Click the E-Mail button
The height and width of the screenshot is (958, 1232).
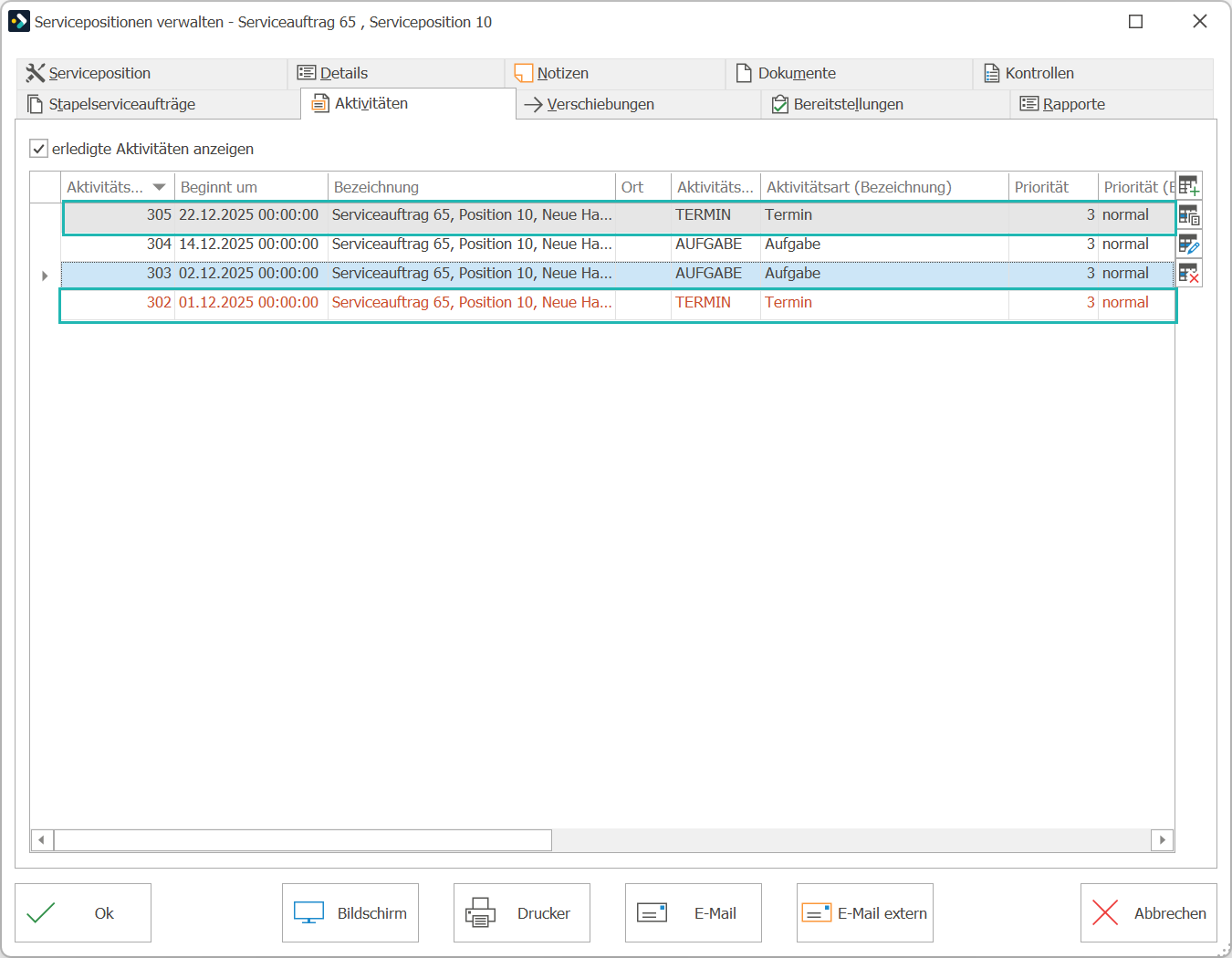[694, 912]
